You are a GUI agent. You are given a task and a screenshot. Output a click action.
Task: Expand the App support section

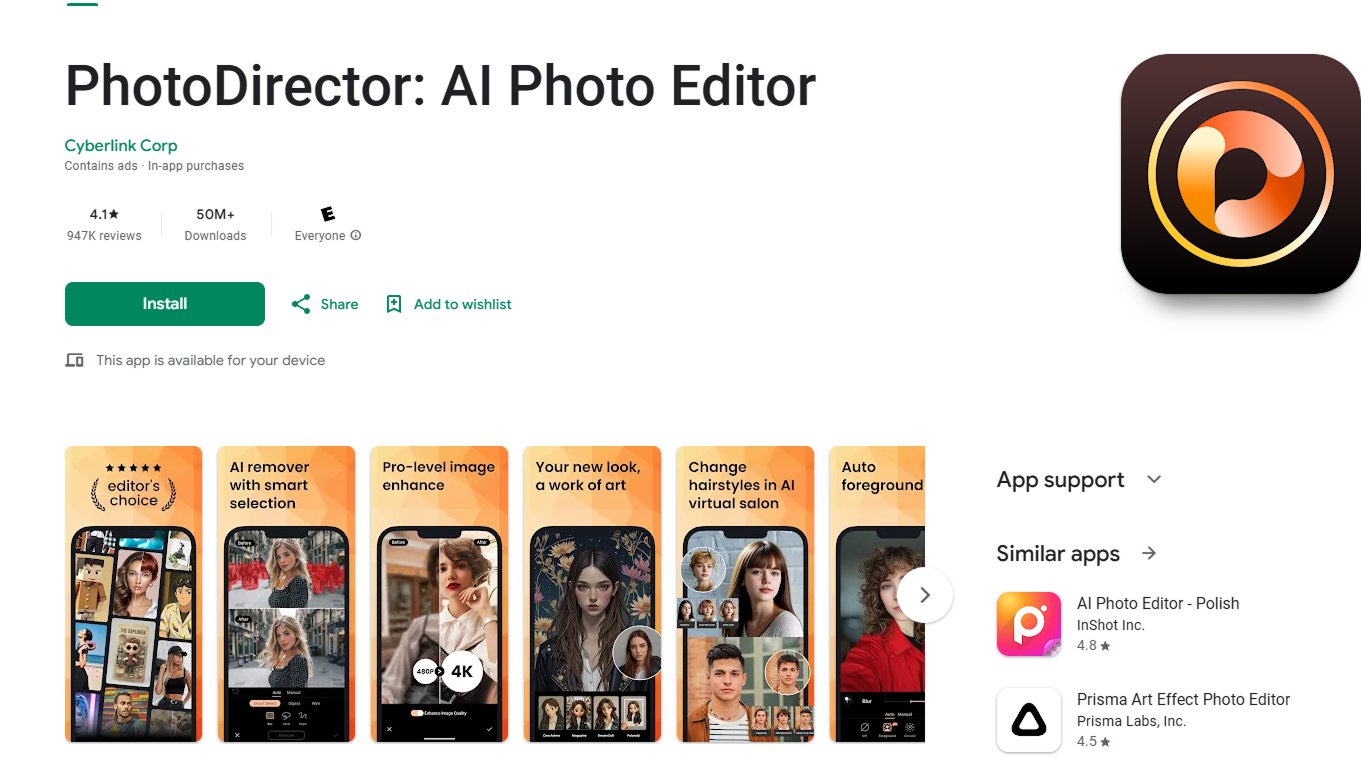1154,480
